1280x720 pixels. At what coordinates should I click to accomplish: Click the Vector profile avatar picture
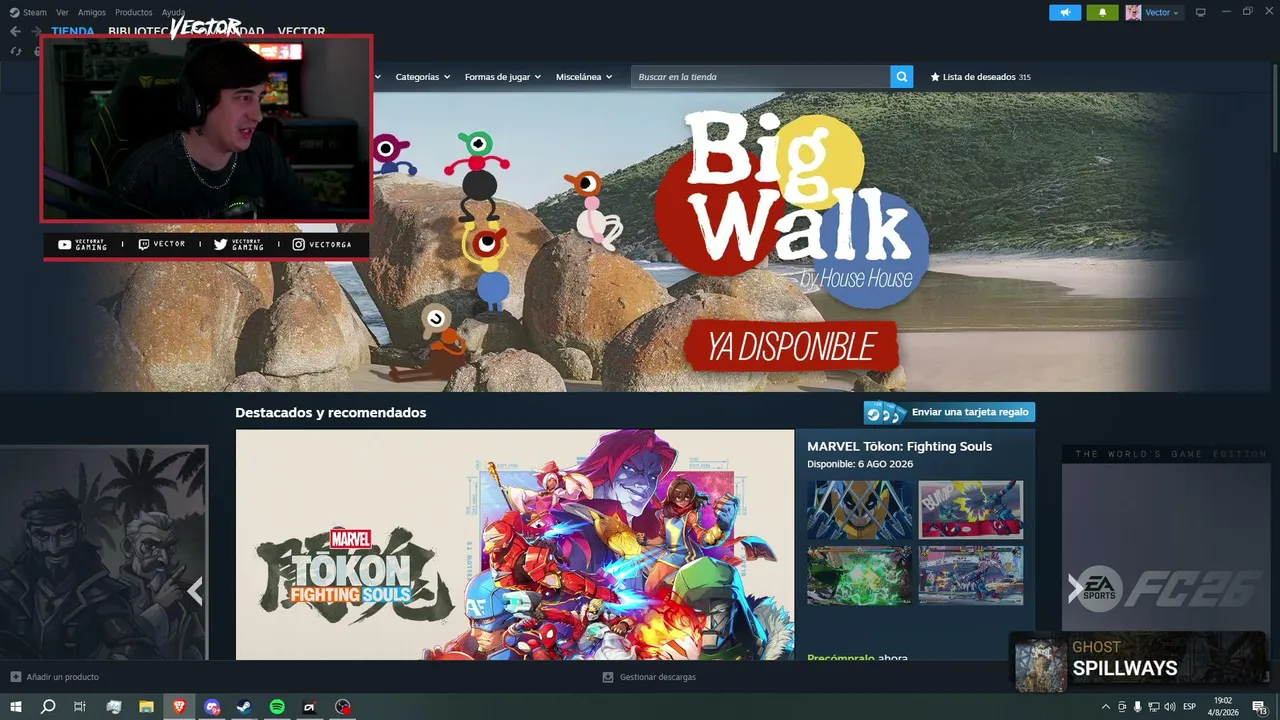(x=1133, y=12)
